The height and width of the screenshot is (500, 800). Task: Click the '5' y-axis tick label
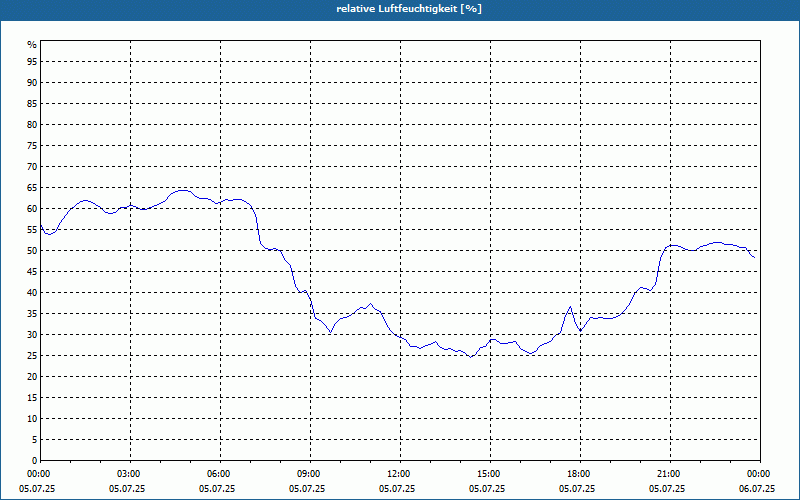34,440
